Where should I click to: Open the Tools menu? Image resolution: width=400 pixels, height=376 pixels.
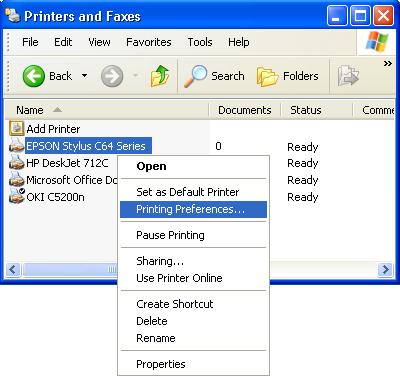[200, 42]
